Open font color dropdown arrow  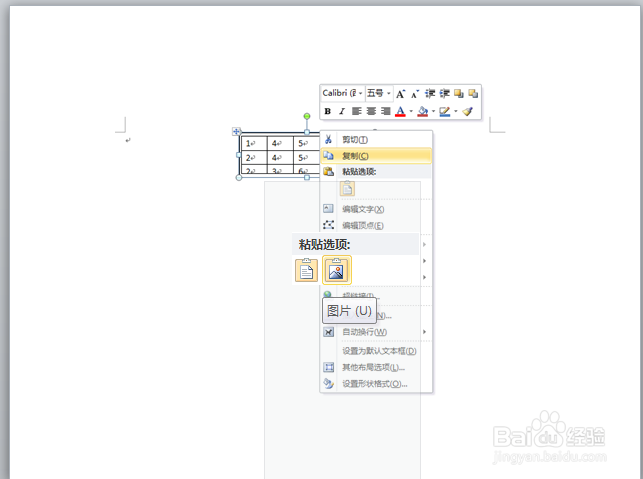point(411,111)
